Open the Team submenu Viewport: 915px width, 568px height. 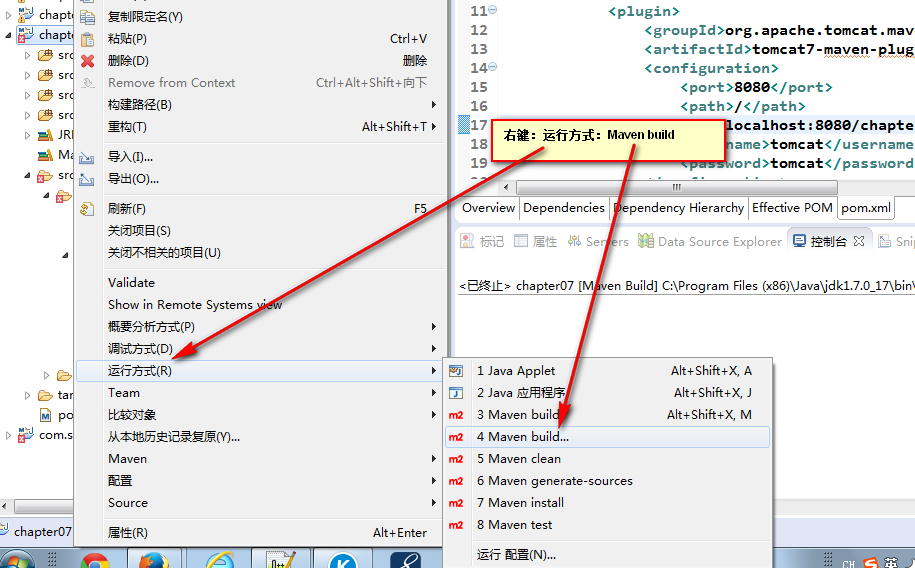(x=260, y=393)
